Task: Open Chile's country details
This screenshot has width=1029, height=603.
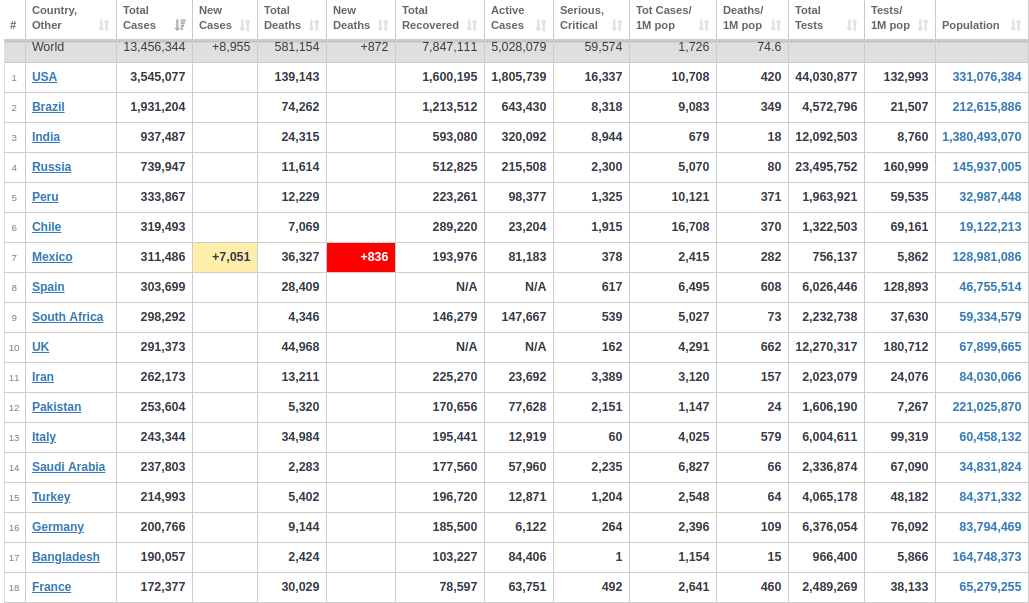Action: click(x=47, y=227)
